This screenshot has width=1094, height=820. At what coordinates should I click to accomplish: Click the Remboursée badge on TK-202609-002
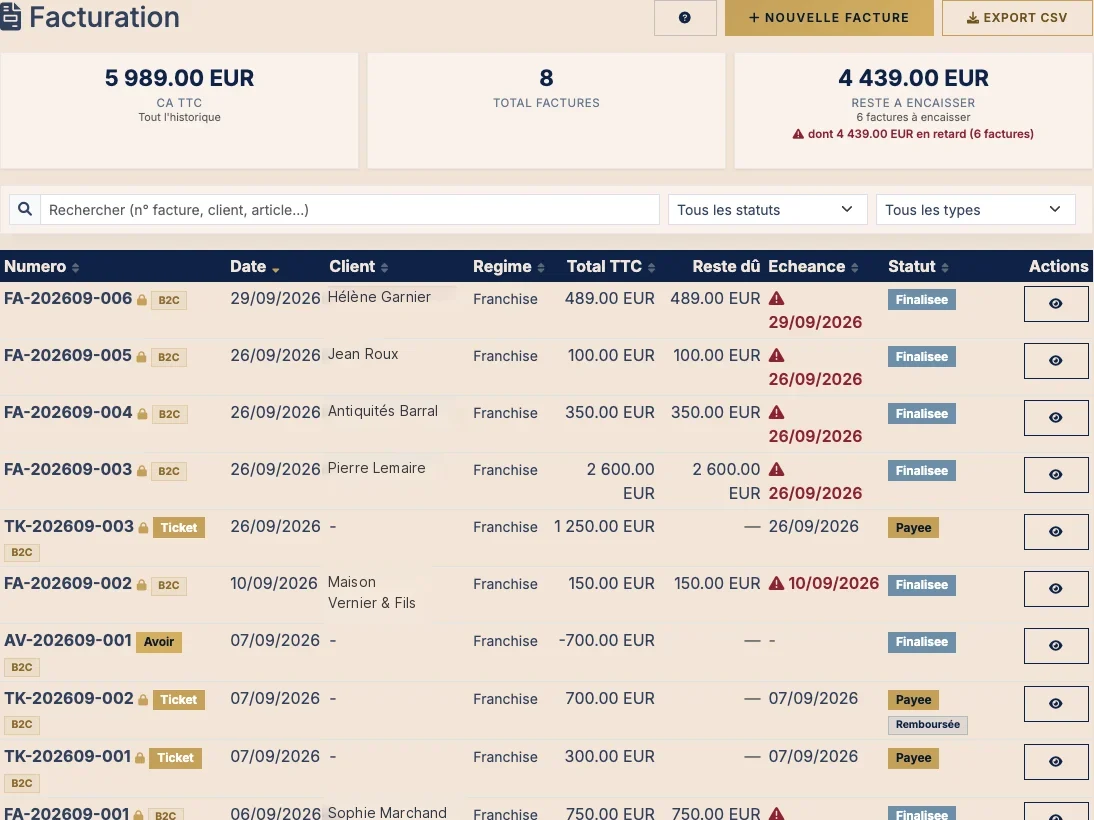pyautogui.click(x=927, y=724)
